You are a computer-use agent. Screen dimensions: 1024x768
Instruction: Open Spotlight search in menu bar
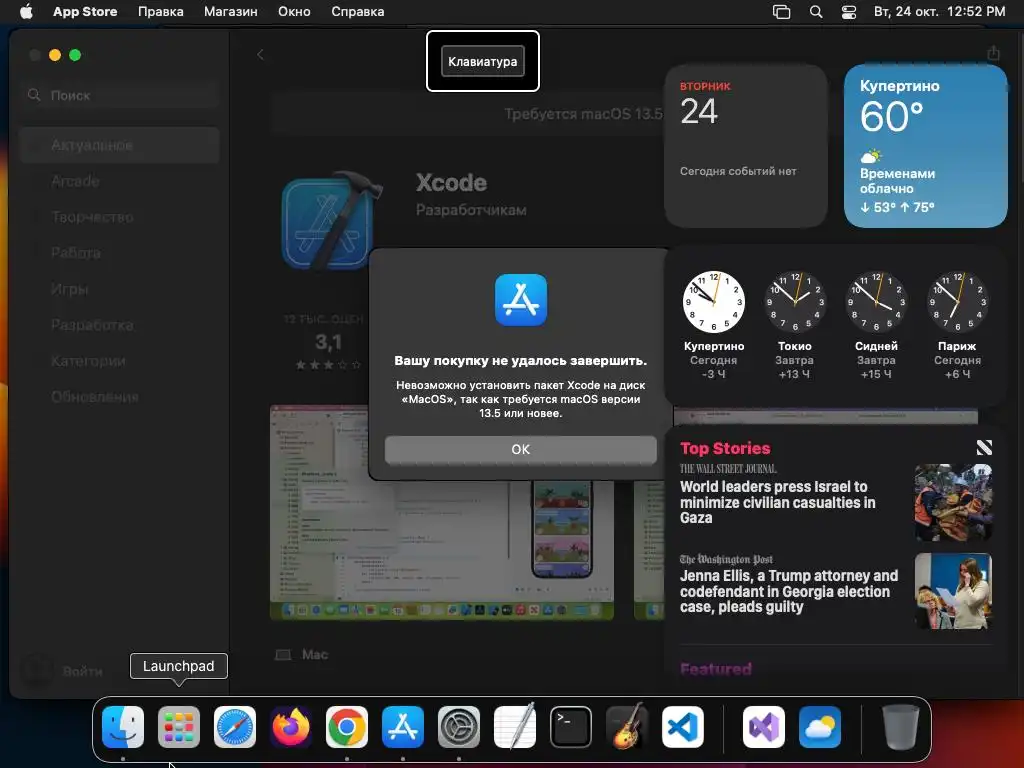(x=816, y=12)
